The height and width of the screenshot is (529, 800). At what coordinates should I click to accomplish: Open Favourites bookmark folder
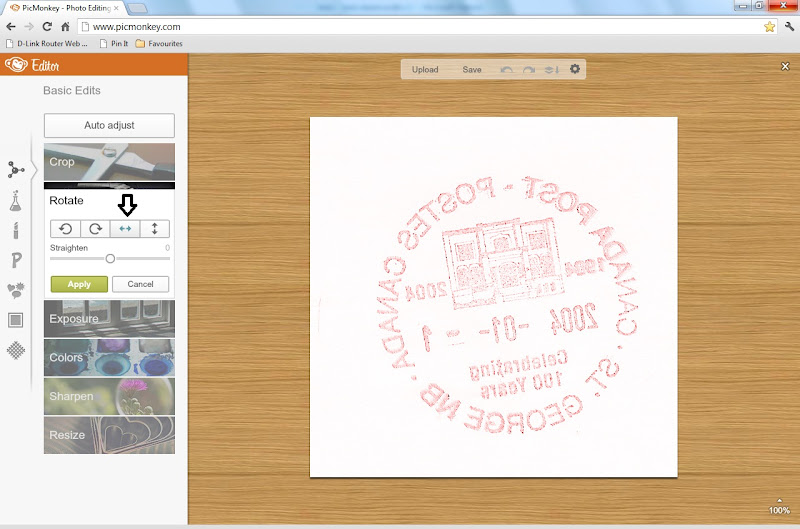coord(159,43)
